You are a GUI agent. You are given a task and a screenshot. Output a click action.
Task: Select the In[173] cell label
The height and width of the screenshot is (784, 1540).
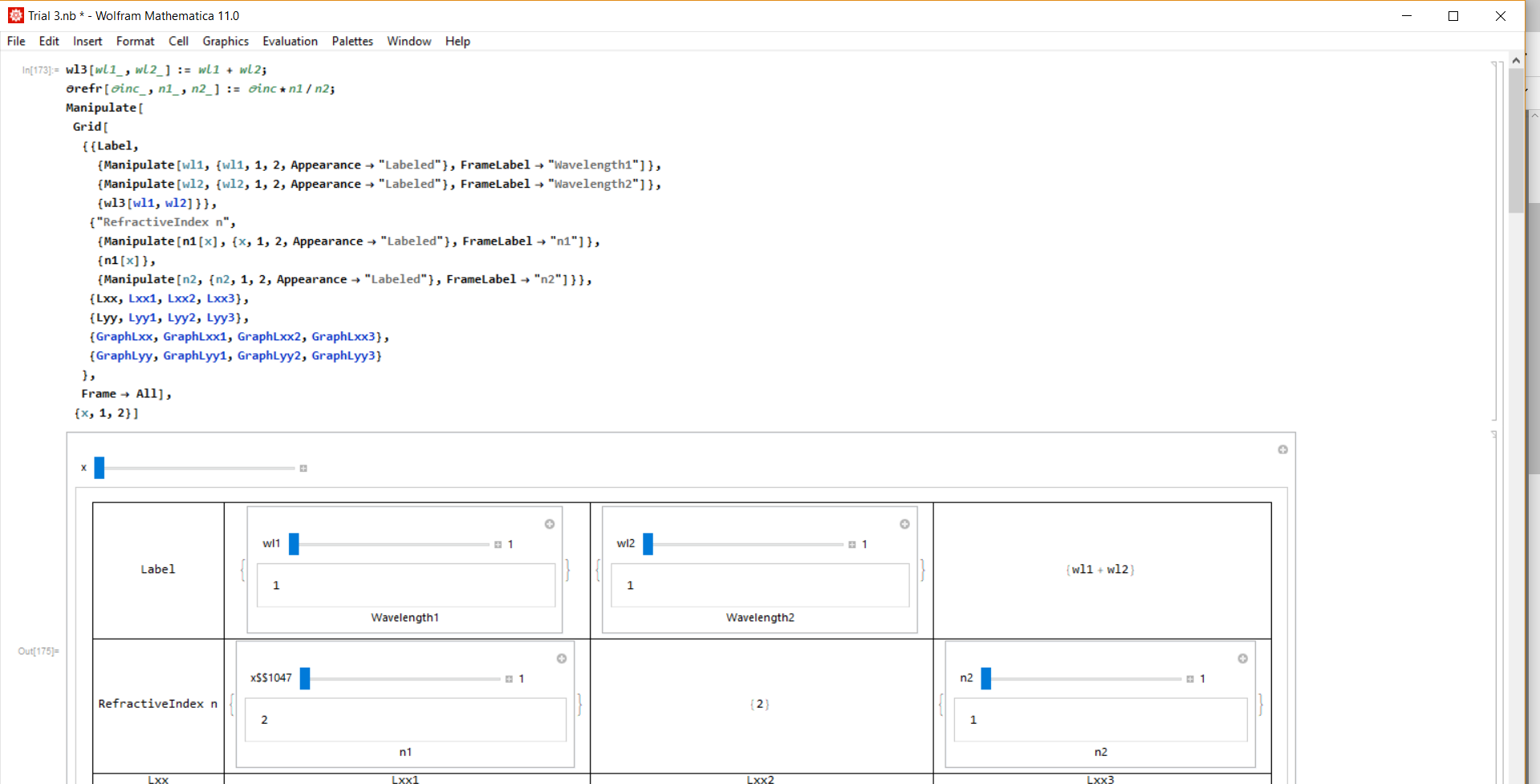40,71
